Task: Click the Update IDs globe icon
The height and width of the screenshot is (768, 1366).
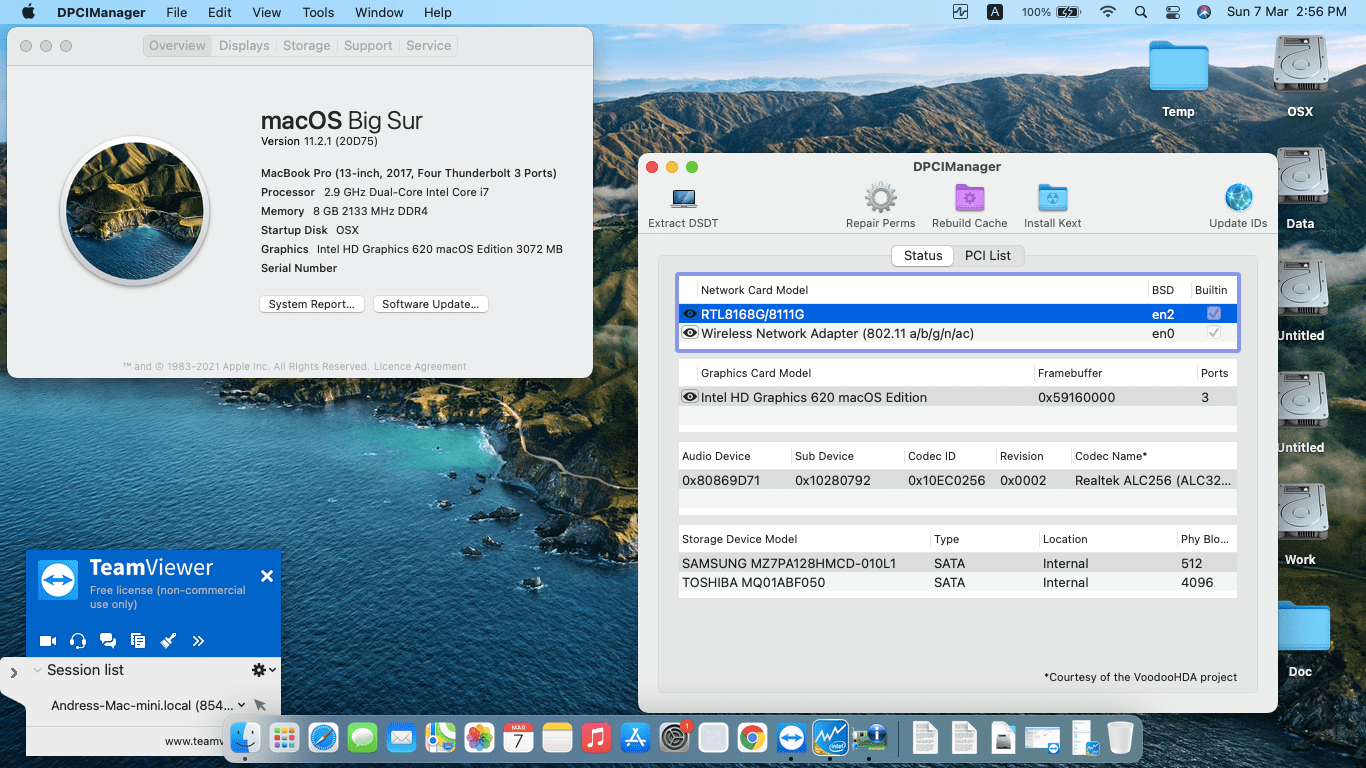Action: point(1238,198)
